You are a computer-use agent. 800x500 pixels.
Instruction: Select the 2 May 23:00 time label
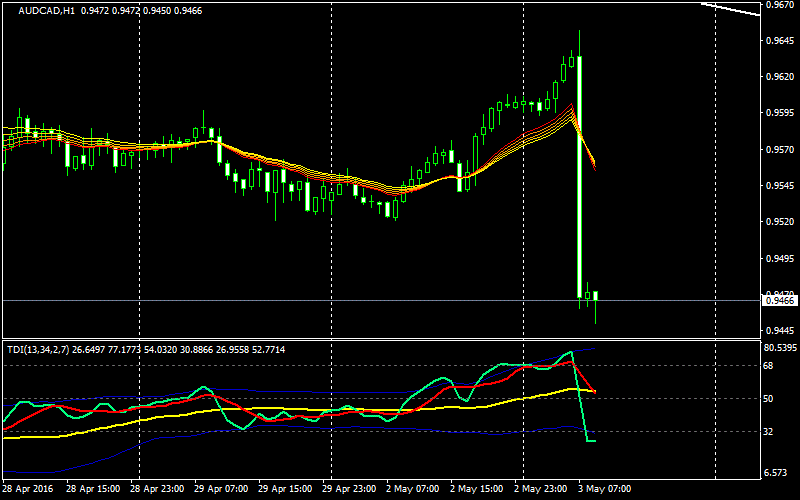(542, 490)
